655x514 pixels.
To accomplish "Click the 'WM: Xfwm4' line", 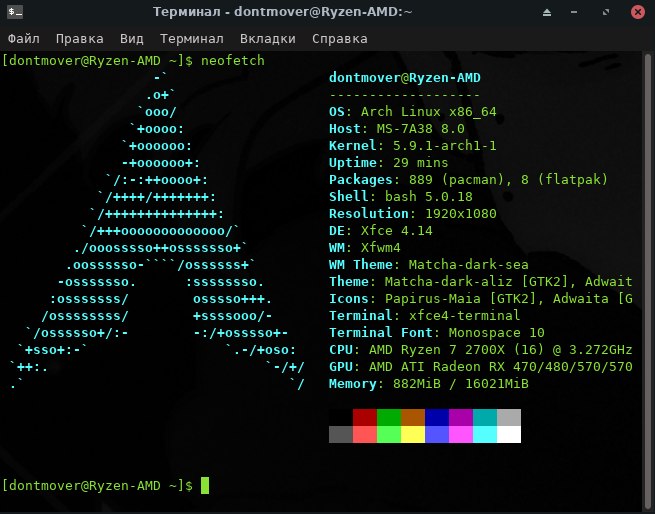I will coord(365,248).
